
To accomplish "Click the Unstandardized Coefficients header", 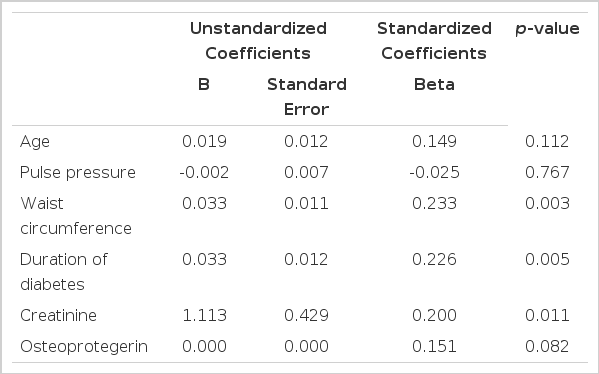I will click(258, 40).
